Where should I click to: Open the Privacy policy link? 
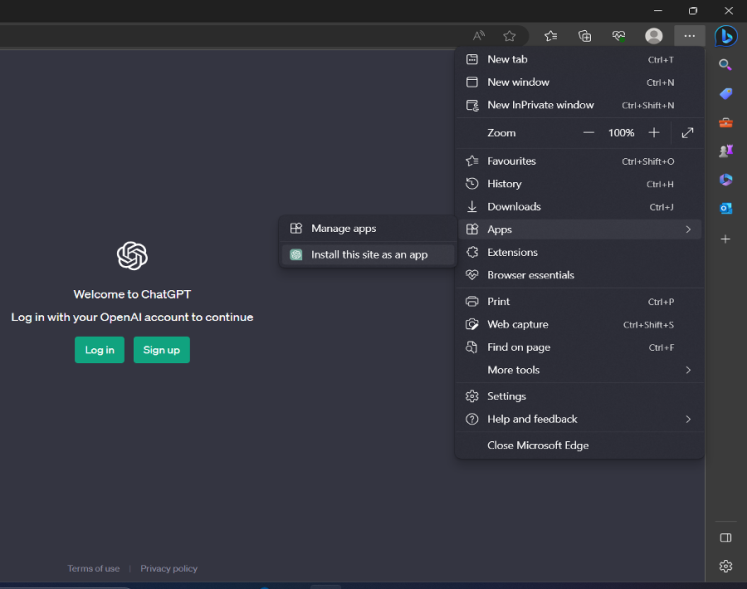[169, 569]
